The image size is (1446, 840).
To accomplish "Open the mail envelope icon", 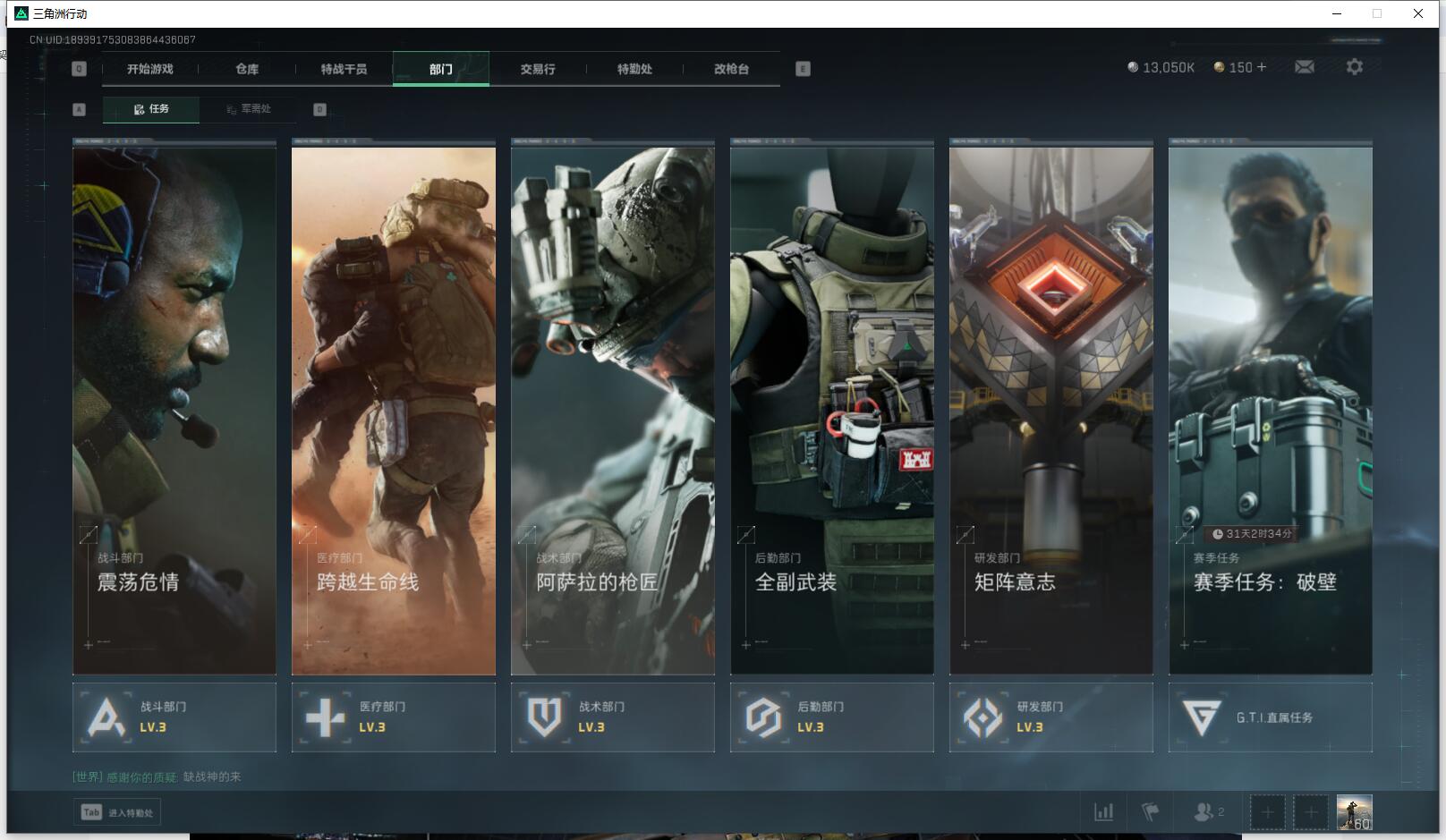I will 1305,67.
